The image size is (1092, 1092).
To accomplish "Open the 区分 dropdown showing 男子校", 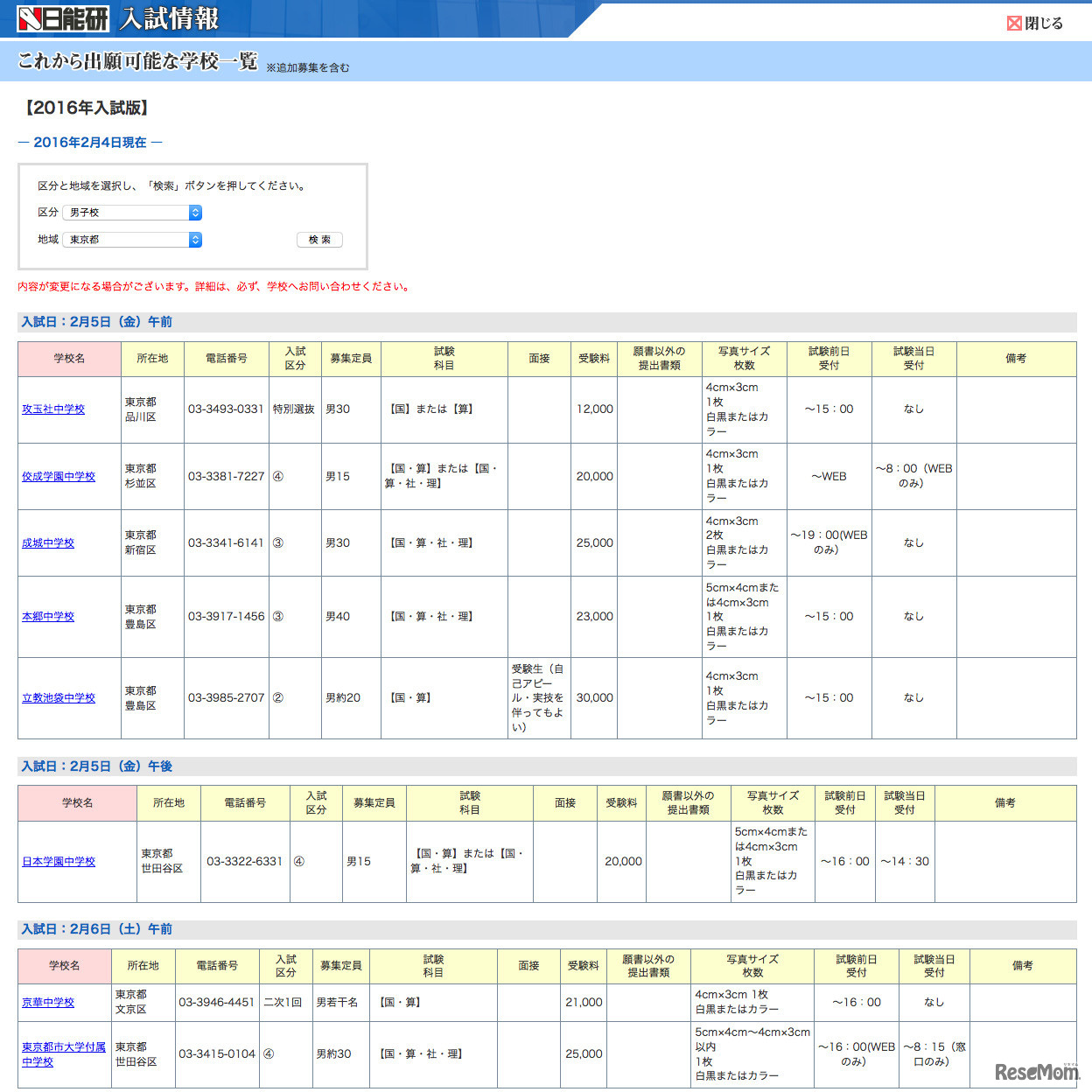I will (x=132, y=213).
